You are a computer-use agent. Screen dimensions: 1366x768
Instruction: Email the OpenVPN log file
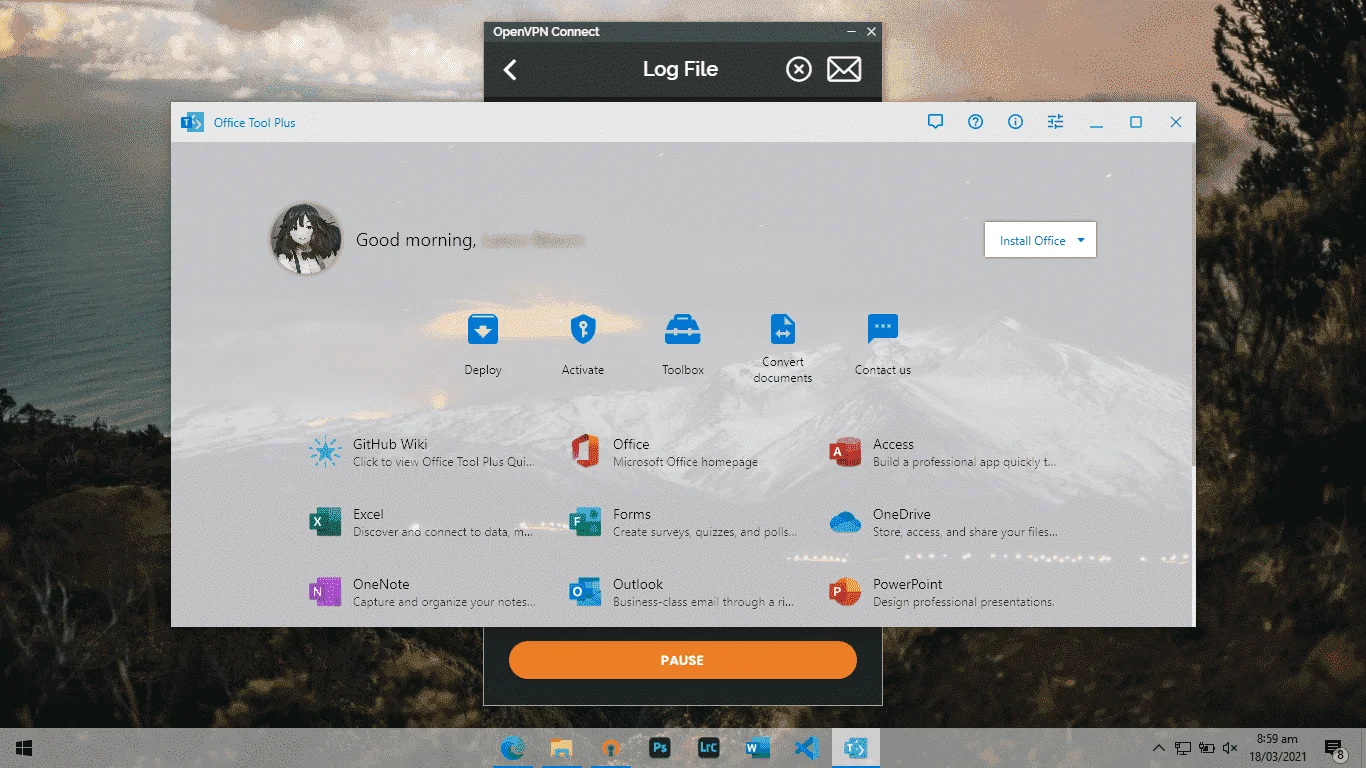[844, 69]
